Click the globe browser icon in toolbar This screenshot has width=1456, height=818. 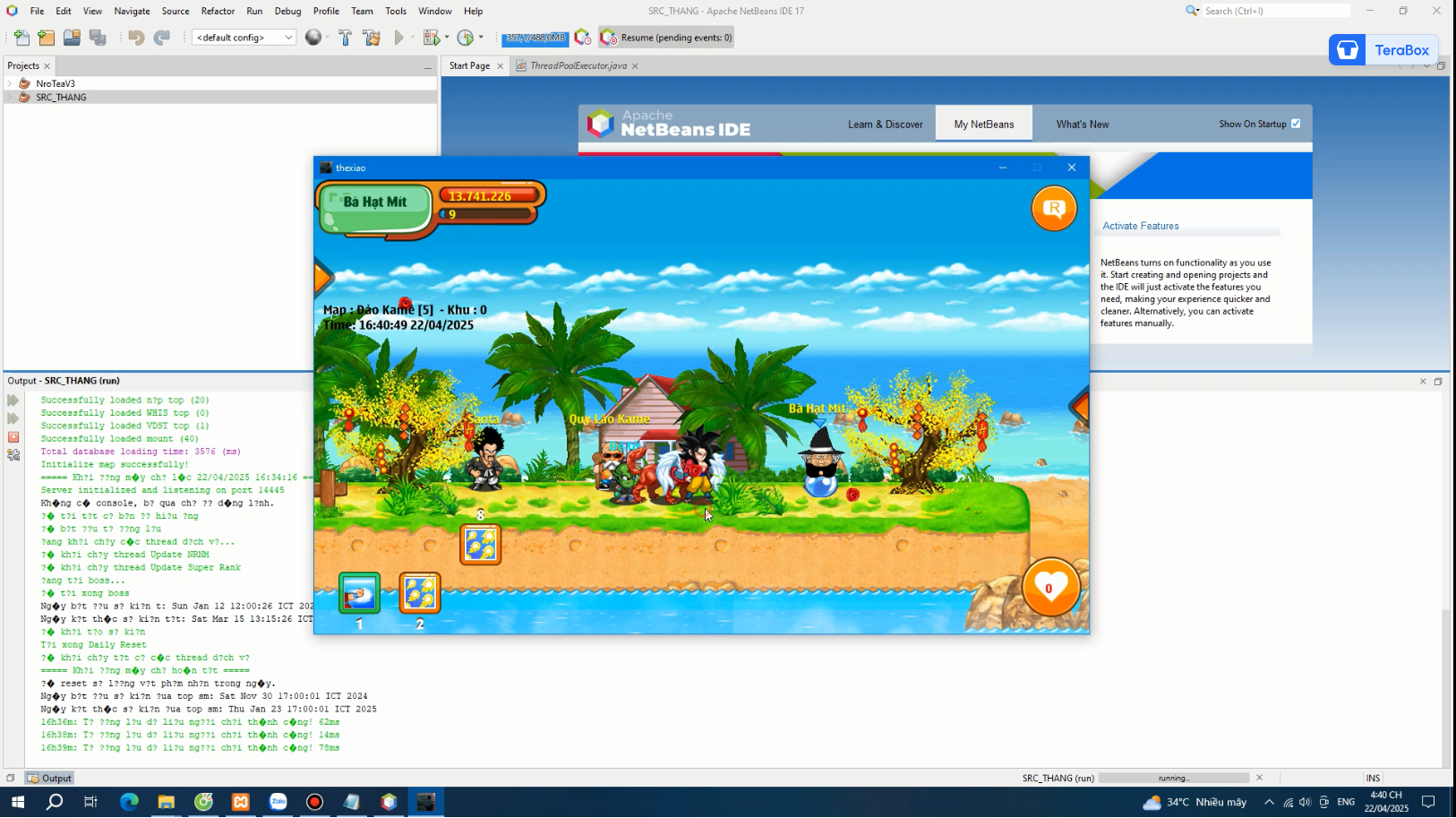313,38
